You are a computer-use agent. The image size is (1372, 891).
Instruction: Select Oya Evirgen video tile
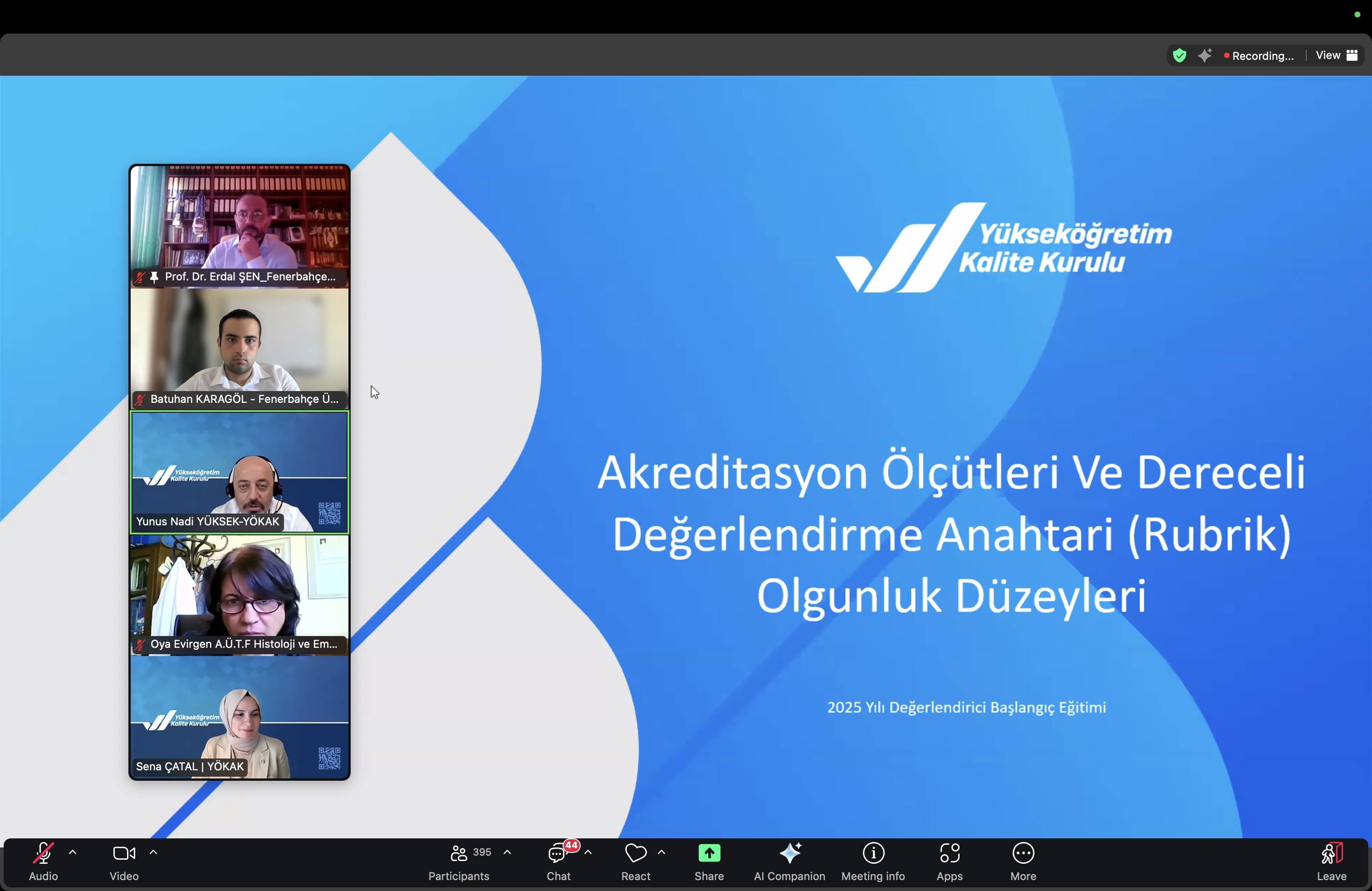point(239,594)
